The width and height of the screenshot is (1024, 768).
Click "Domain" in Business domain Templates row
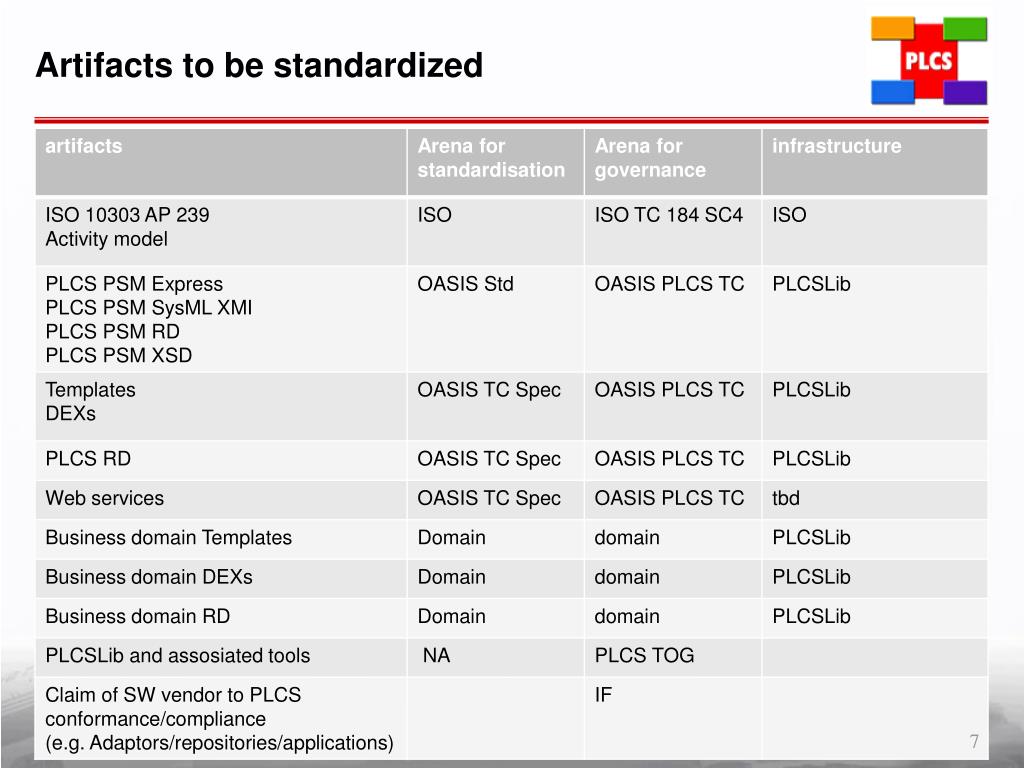[451, 537]
